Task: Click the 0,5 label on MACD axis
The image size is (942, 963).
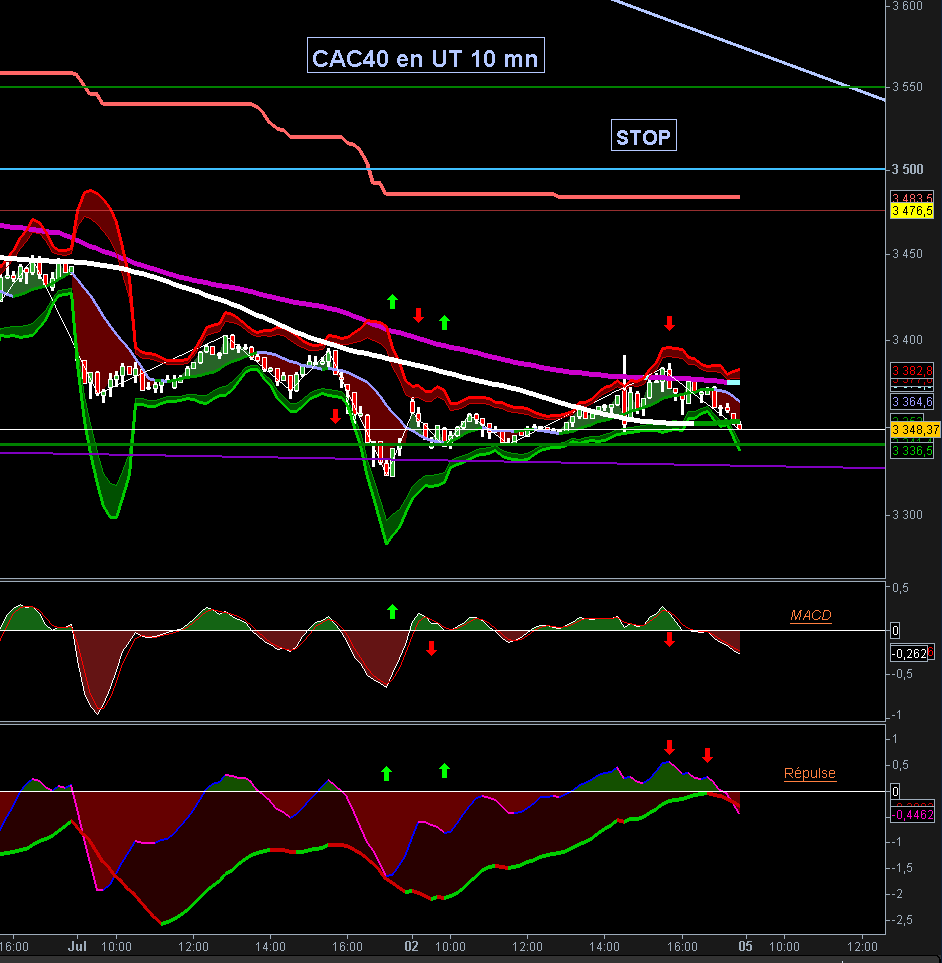Action: [x=901, y=588]
